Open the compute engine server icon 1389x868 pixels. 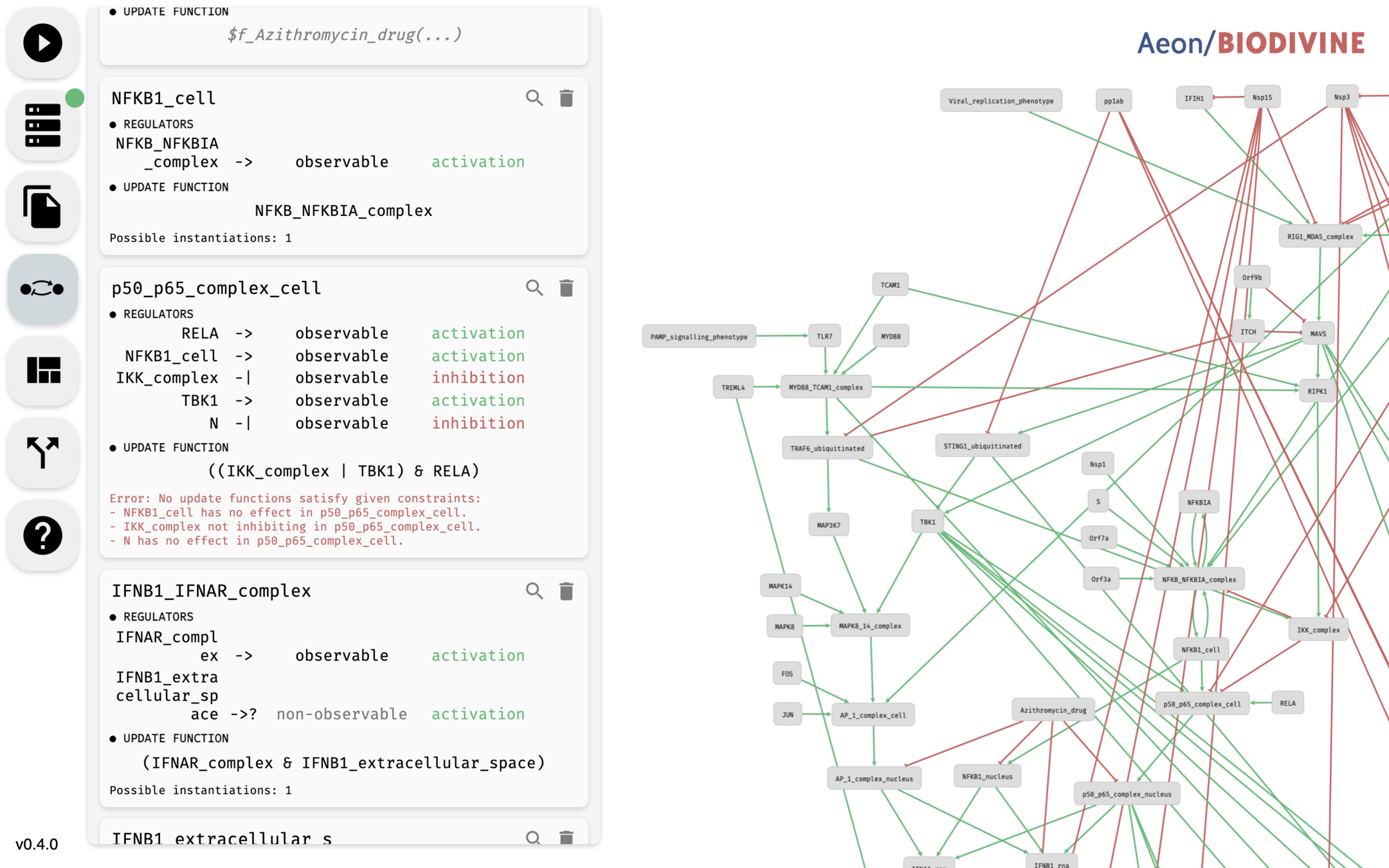coord(42,125)
